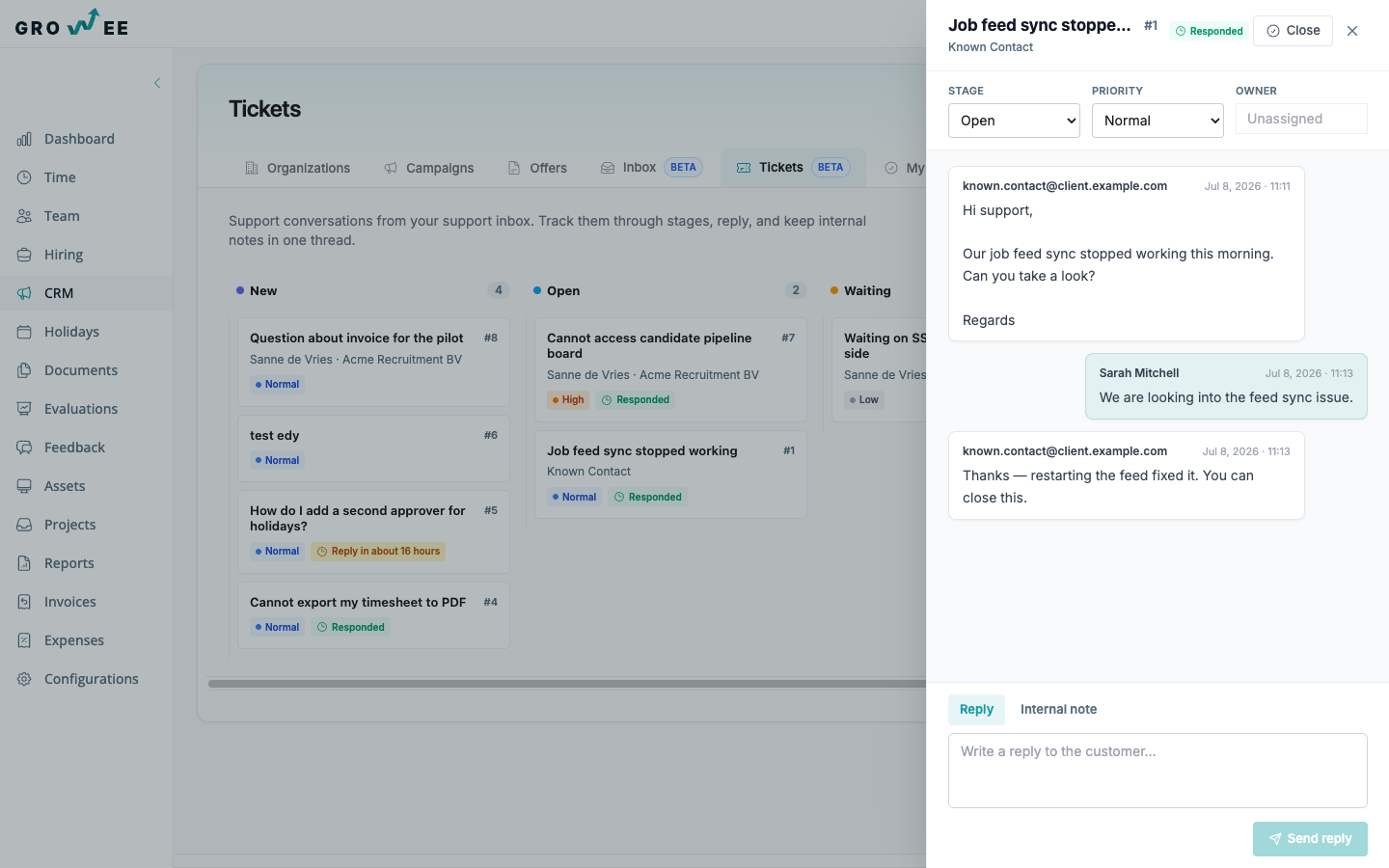
Task: Open Reports in the sidebar
Action: pyautogui.click(x=87, y=563)
